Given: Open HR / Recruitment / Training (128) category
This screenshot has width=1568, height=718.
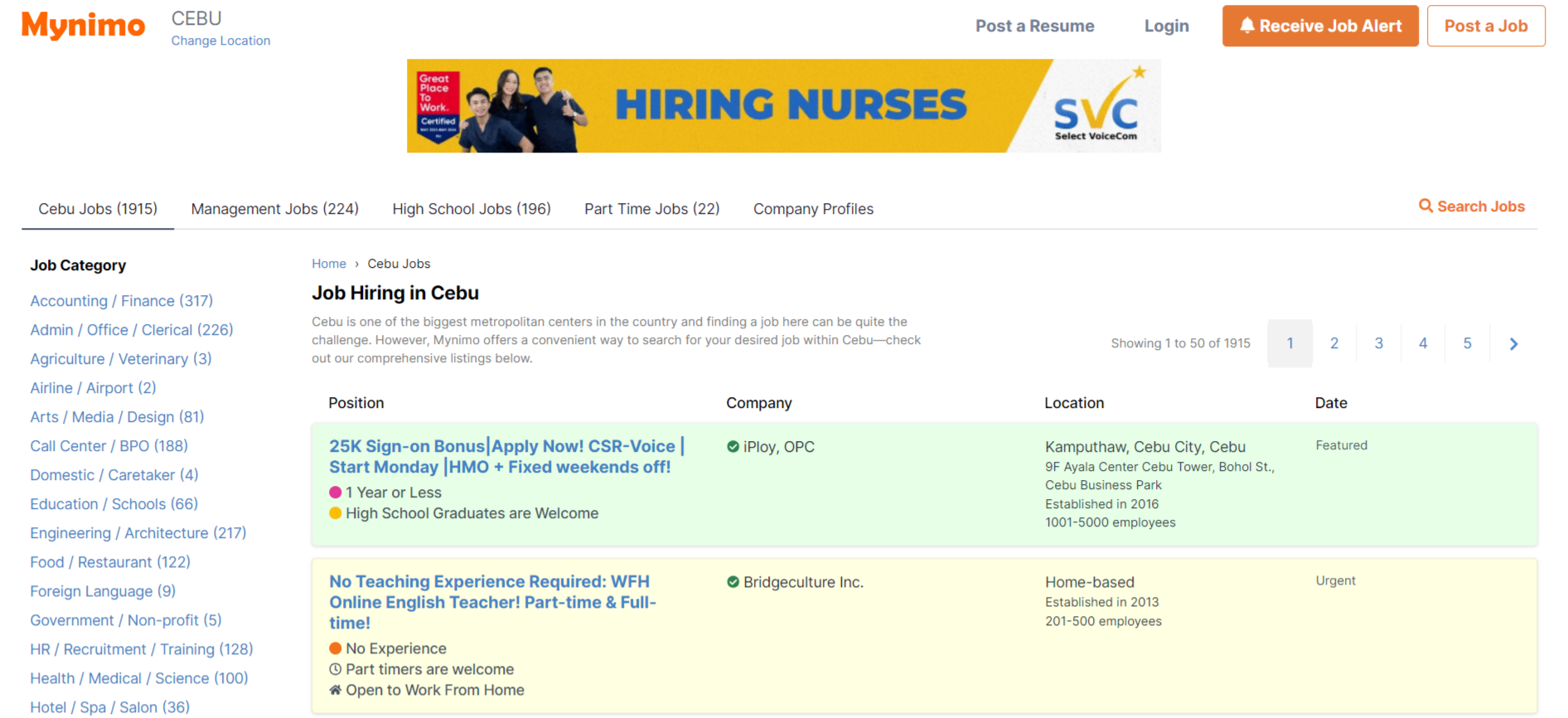Looking at the screenshot, I should point(142,649).
